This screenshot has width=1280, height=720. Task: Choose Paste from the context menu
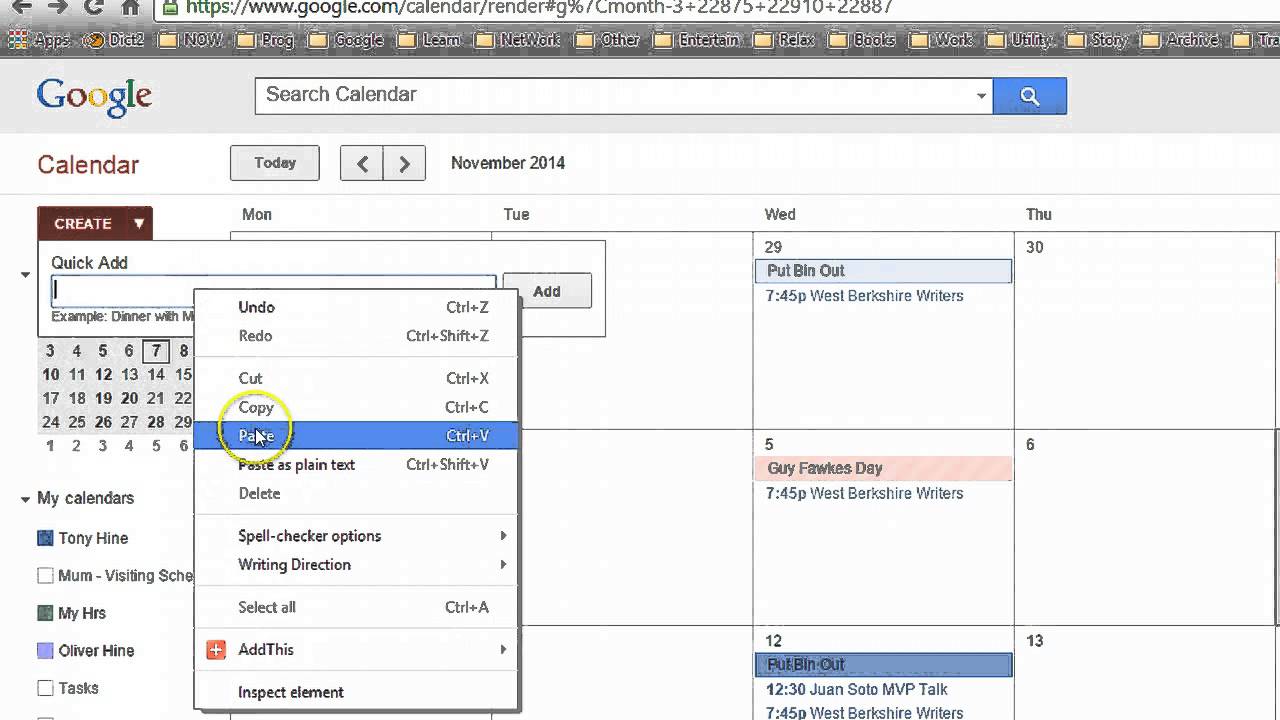(x=356, y=436)
